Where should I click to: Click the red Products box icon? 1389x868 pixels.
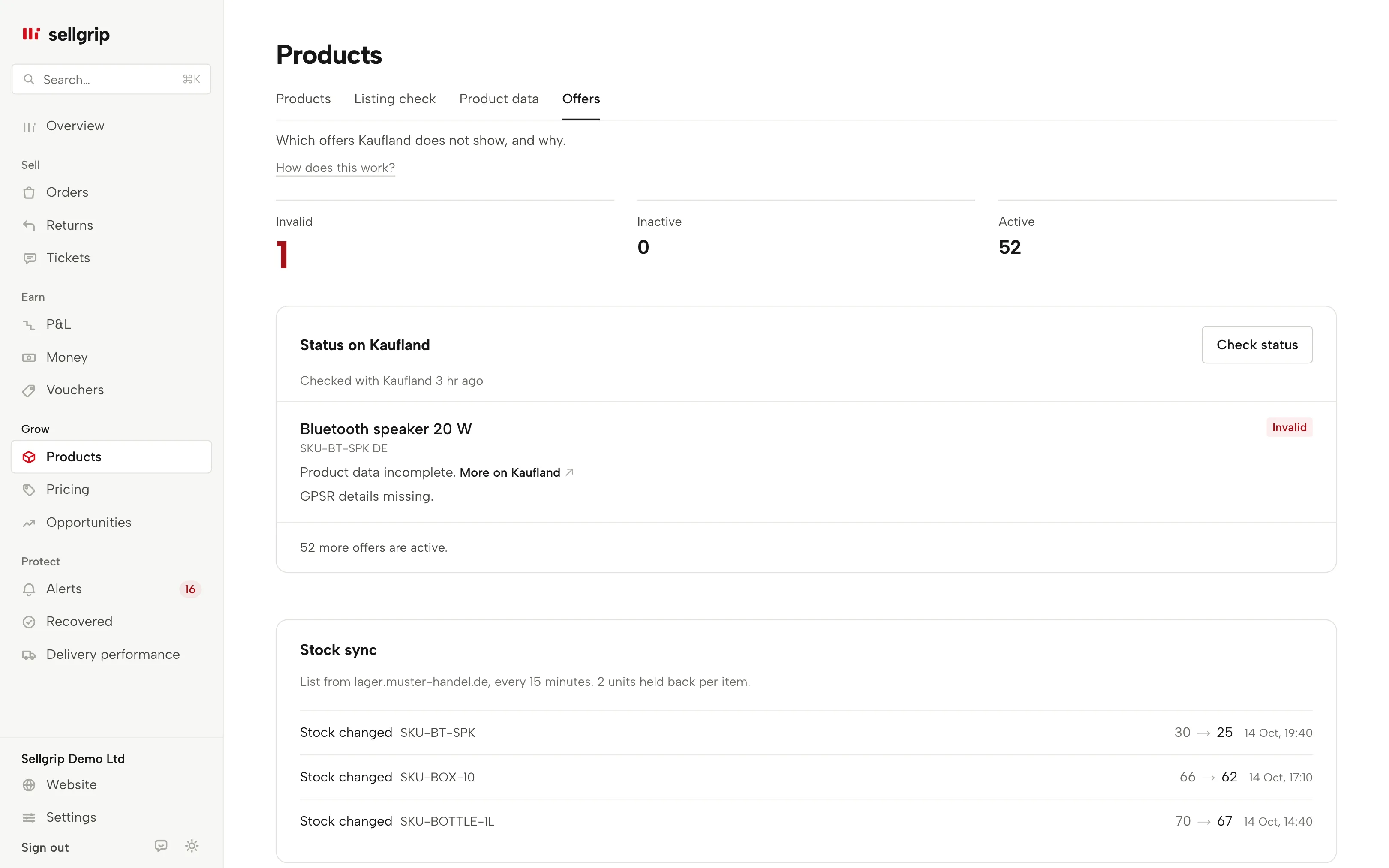click(x=29, y=457)
